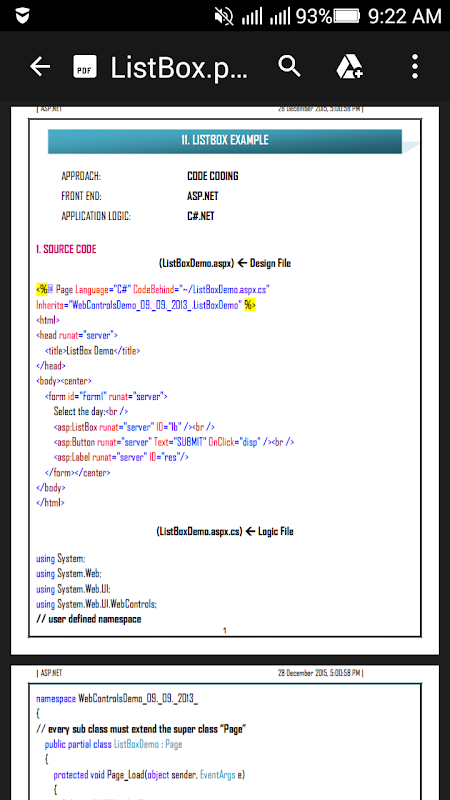Tap the 9:22 AM clock
This screenshot has height=800, width=450.
(404, 16)
